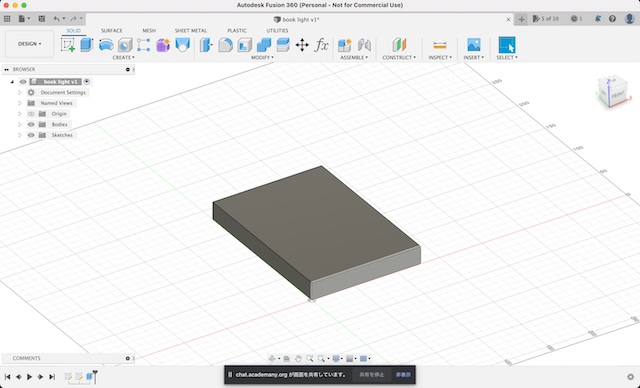Collapse the book light v1 root node
640x388 pixels.
[x=12, y=82]
